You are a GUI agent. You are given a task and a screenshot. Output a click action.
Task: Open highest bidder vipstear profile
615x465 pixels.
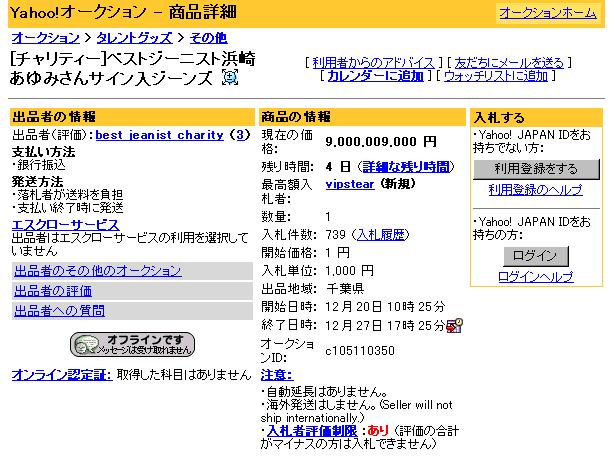click(349, 184)
